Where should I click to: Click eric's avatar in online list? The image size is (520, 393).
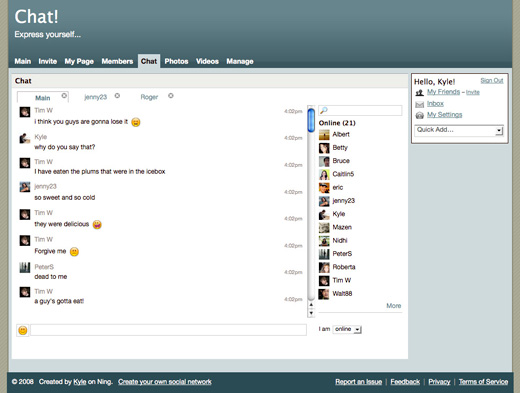(x=324, y=188)
